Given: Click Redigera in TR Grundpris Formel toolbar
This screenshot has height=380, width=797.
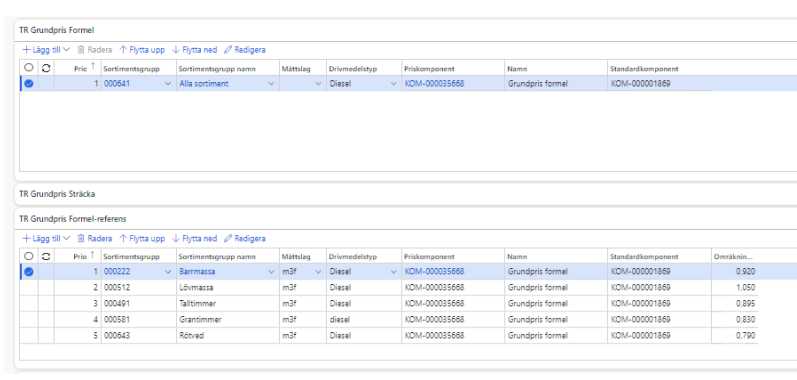Looking at the screenshot, I should click(x=244, y=50).
